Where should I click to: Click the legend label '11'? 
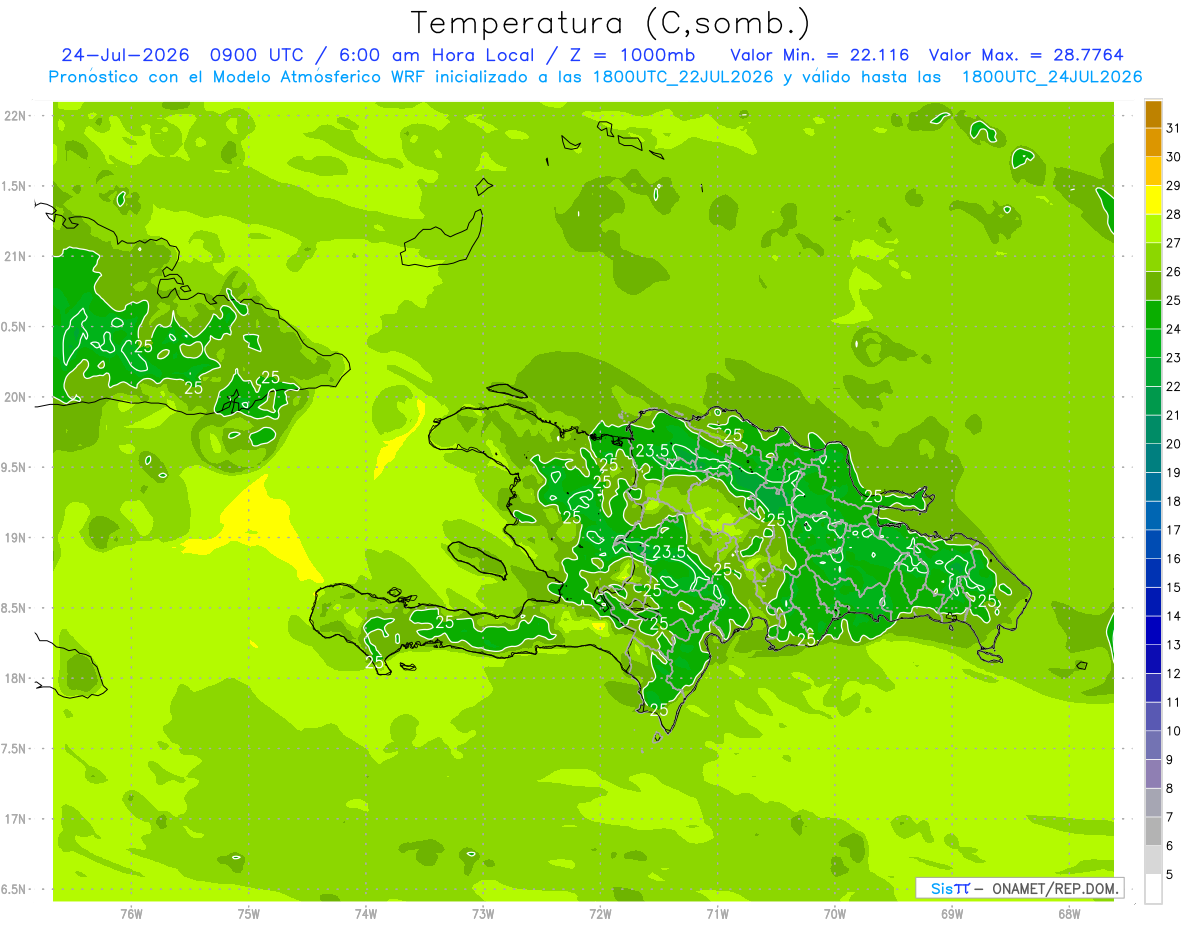(1174, 702)
